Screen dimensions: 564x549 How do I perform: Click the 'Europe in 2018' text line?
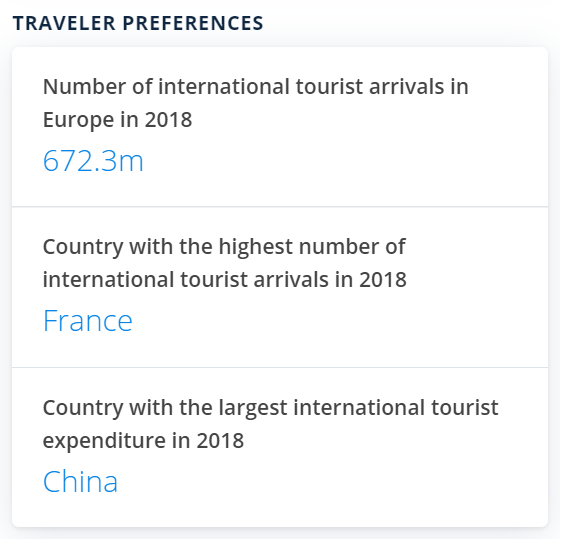pos(117,120)
